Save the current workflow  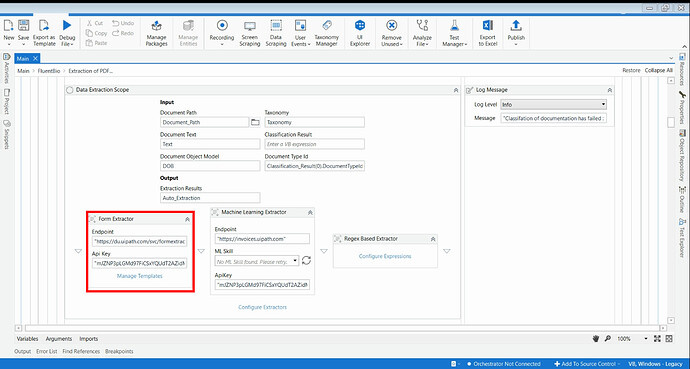point(23,32)
